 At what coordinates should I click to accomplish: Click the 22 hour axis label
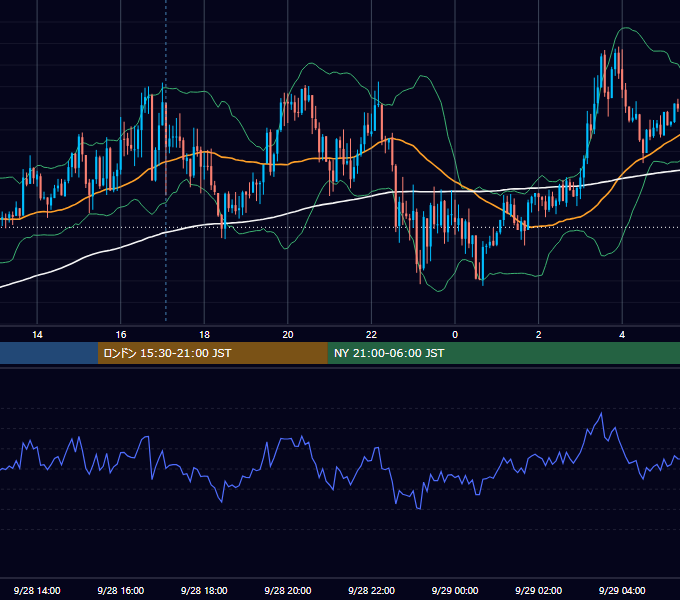click(371, 335)
